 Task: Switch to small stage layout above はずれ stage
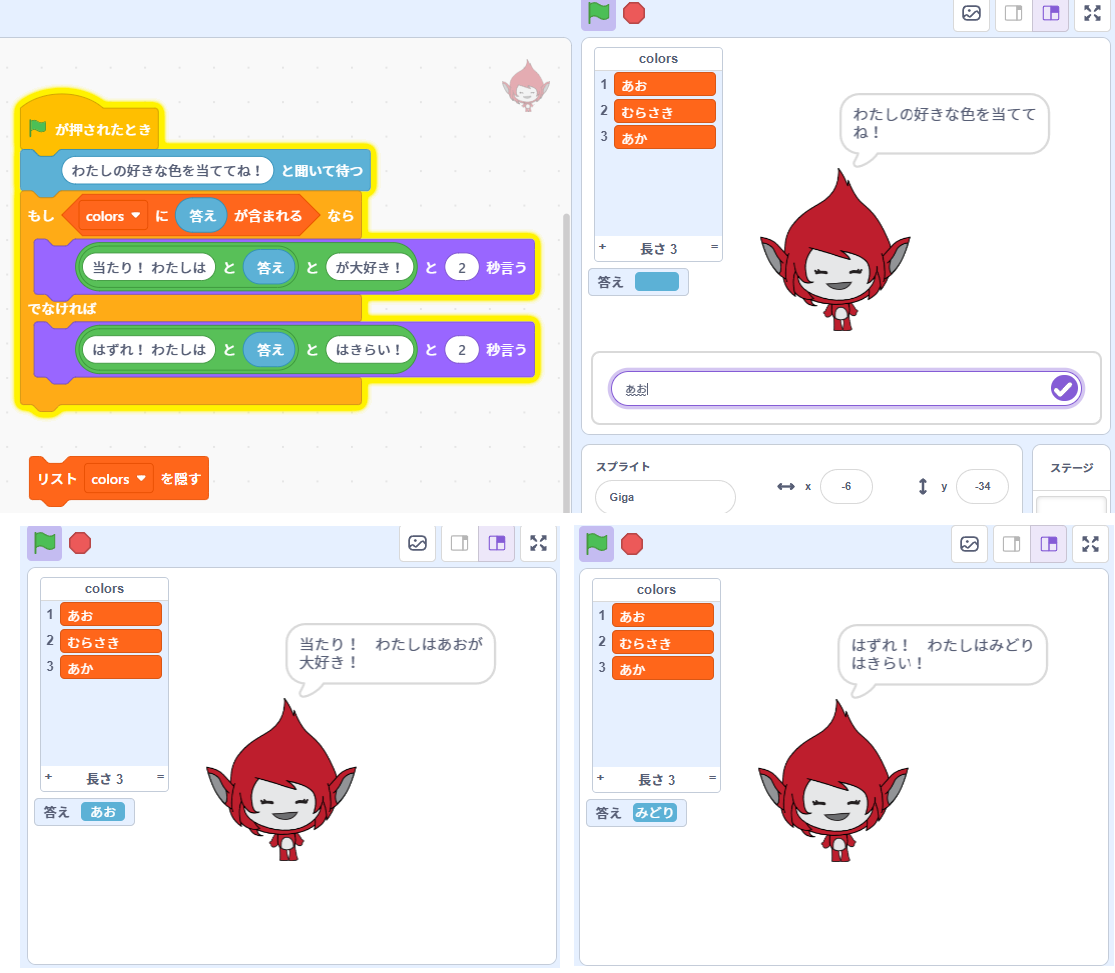coord(1011,544)
